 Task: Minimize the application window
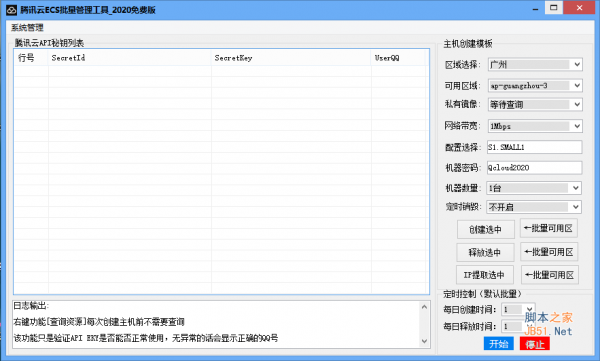(535, 8)
